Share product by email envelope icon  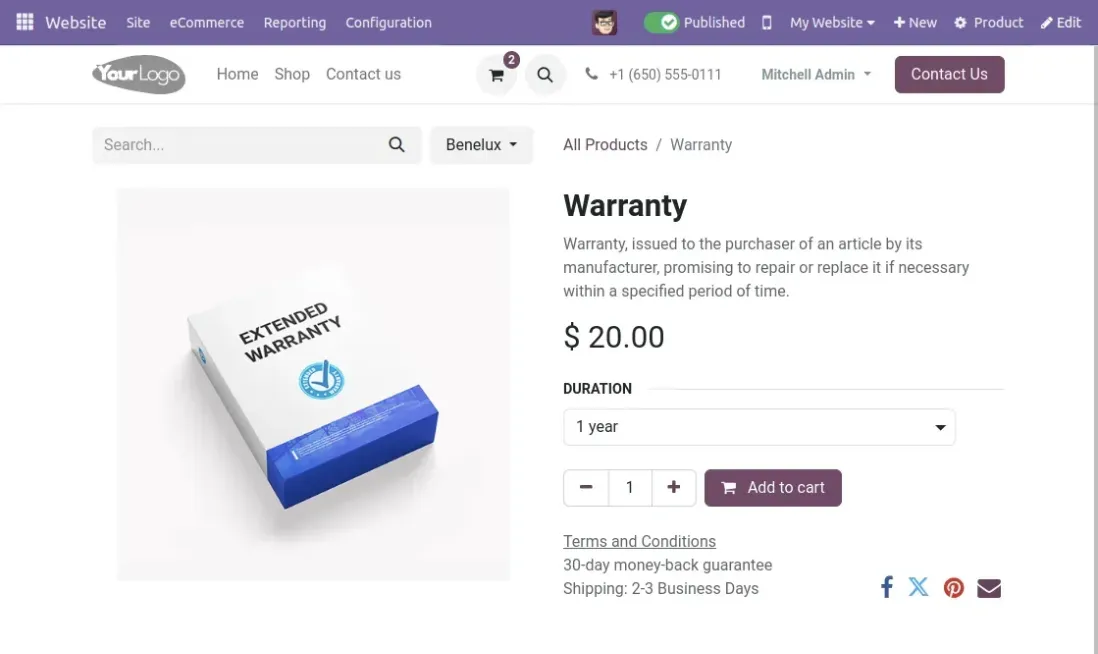click(x=989, y=588)
